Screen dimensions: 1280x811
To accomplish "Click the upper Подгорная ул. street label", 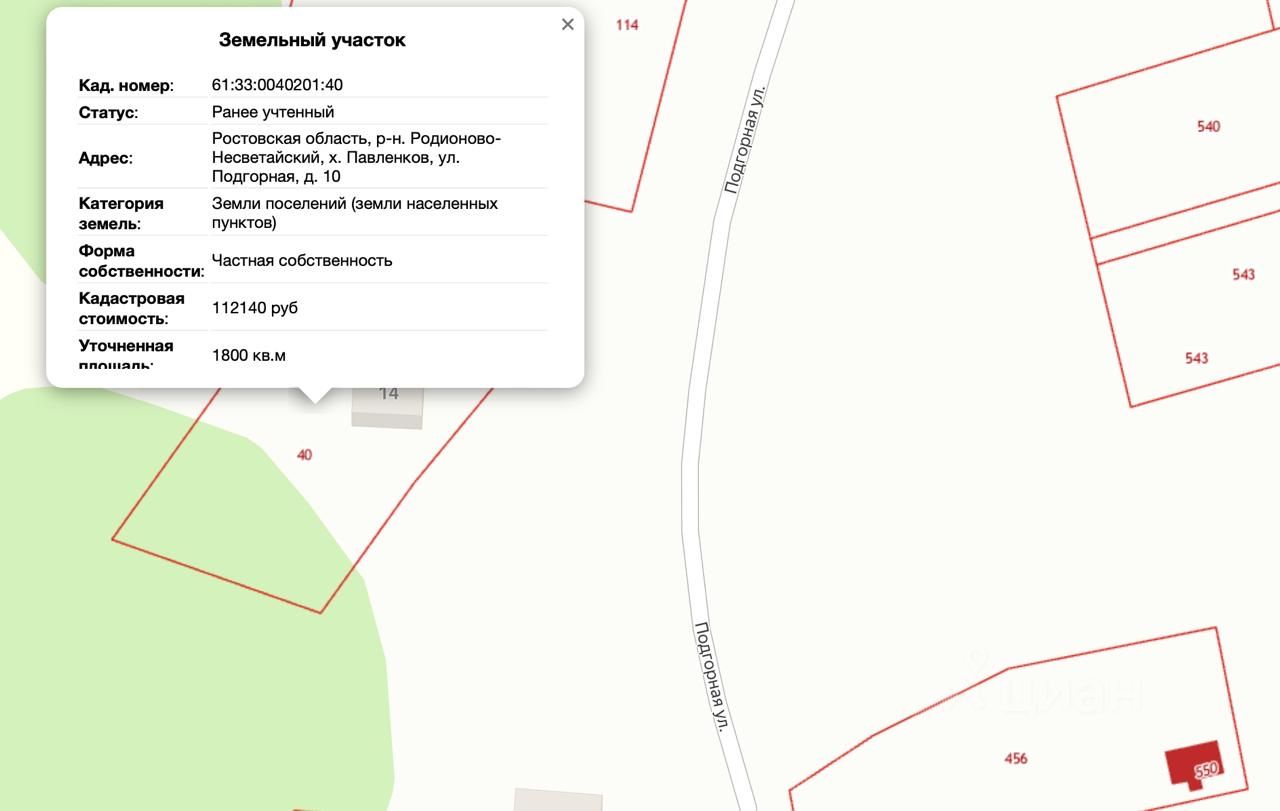I will 746,138.
